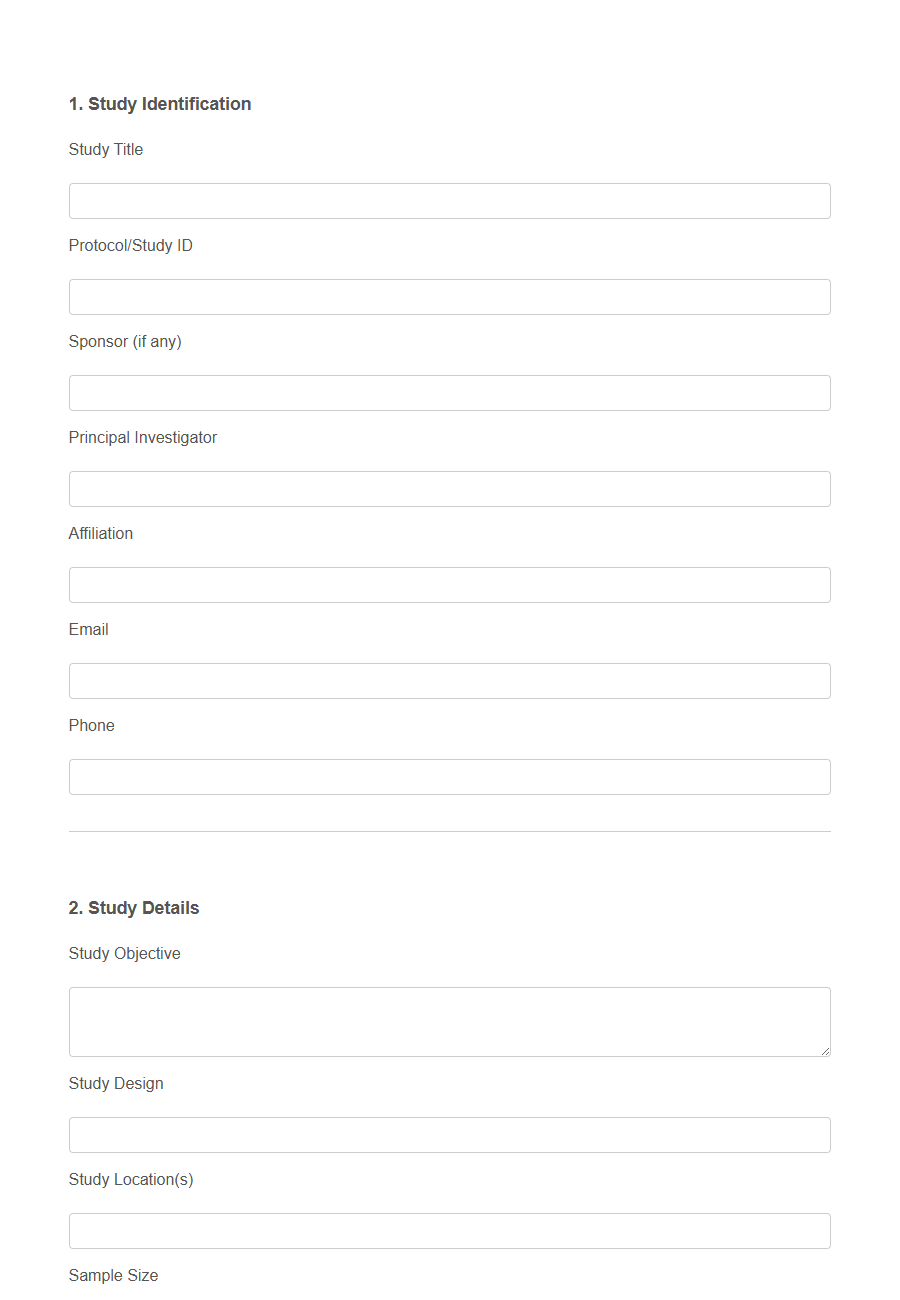The image size is (900, 1300).
Task: Click the Email field label
Action: click(88, 629)
